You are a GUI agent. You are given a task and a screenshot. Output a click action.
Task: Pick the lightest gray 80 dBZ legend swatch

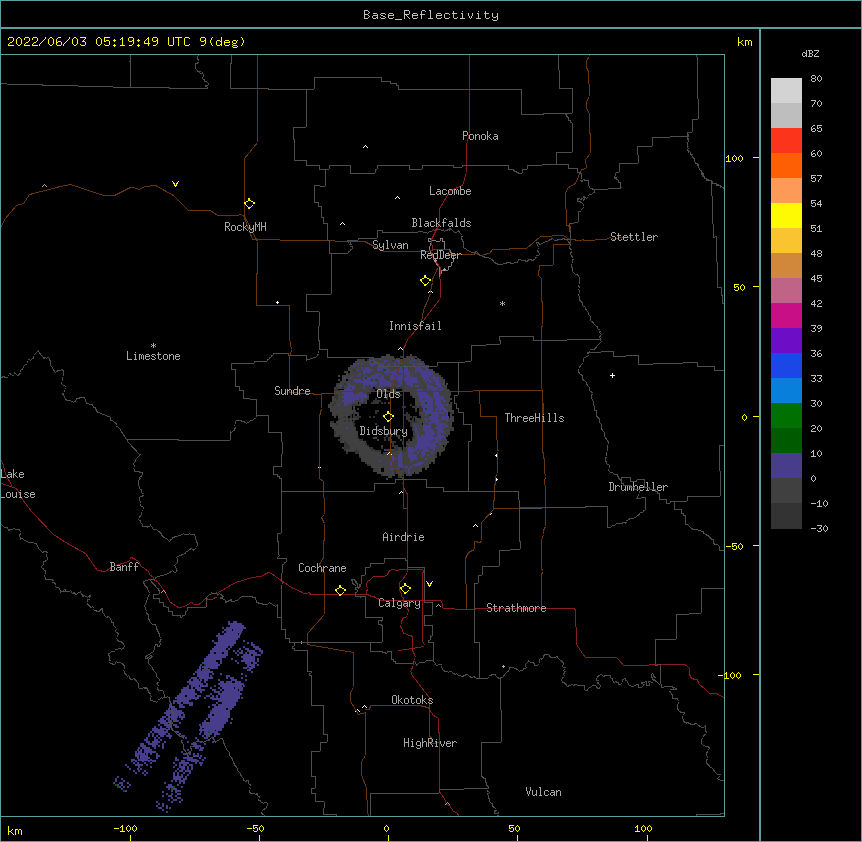(x=786, y=90)
